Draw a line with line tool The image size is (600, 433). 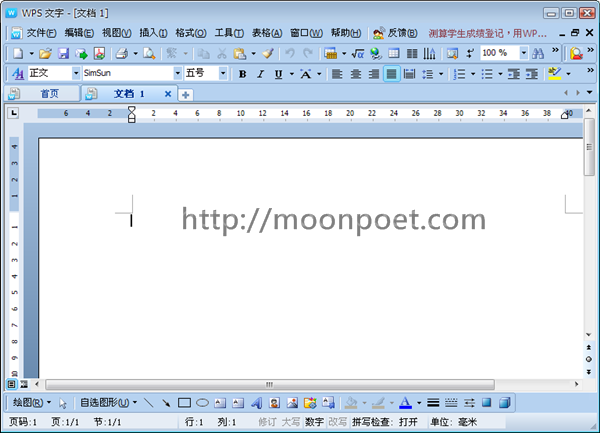148,403
